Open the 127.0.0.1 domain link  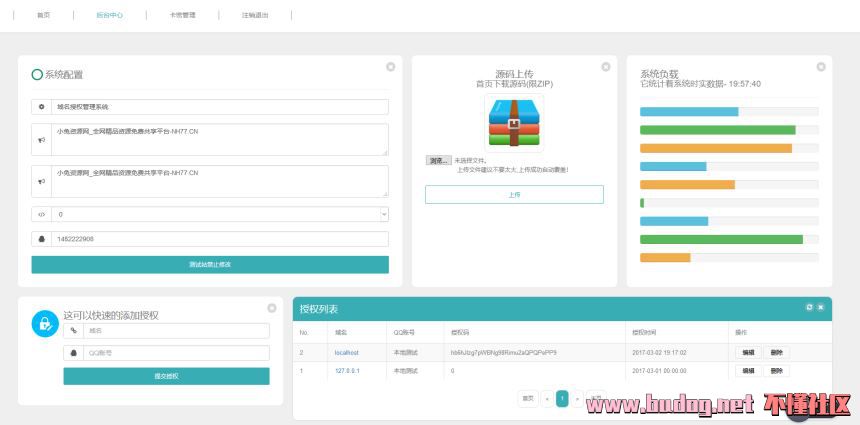(347, 371)
